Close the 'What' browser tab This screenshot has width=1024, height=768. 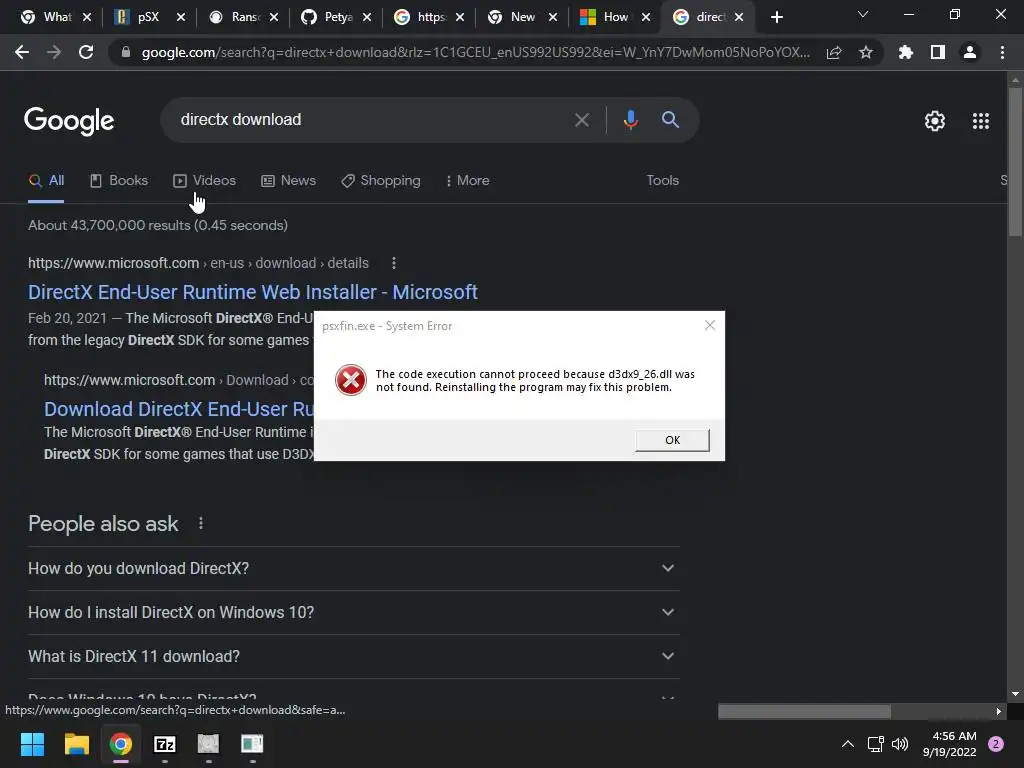coord(87,18)
